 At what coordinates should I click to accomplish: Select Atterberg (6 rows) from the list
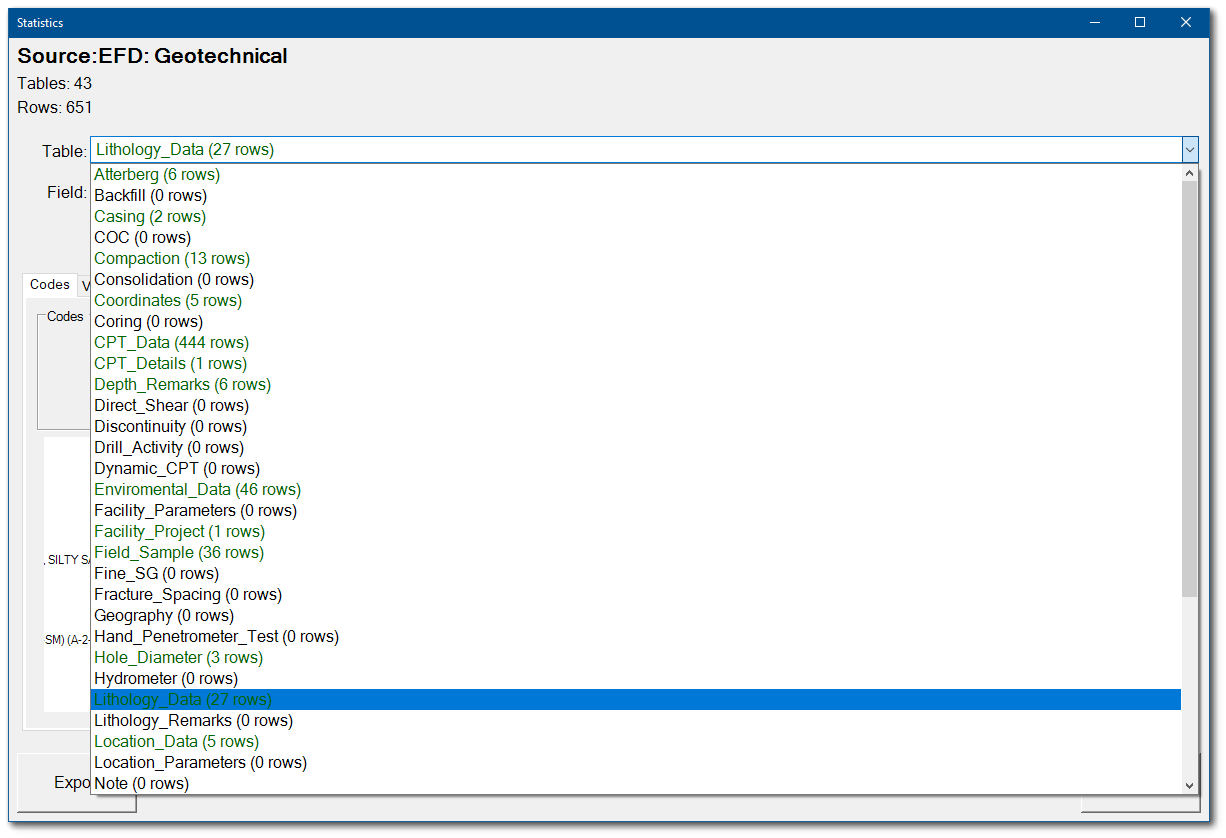click(x=157, y=174)
